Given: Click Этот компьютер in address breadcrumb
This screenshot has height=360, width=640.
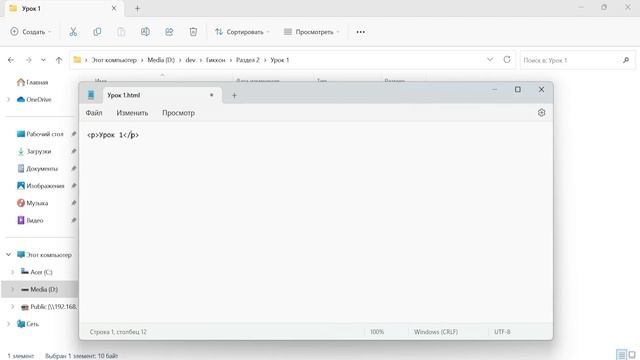Looking at the screenshot, I should coord(114,60).
